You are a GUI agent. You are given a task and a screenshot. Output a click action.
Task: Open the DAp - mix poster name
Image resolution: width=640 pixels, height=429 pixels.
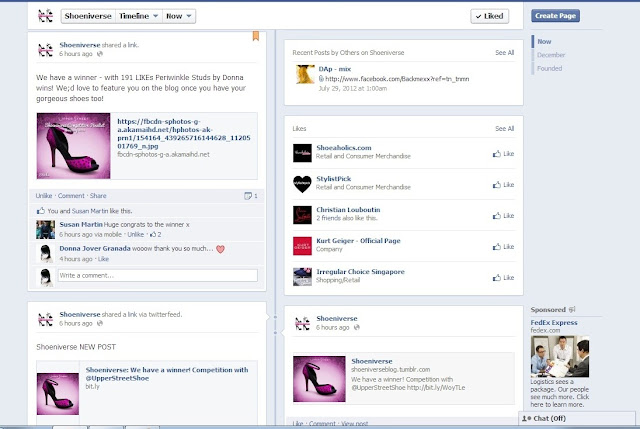[335, 69]
